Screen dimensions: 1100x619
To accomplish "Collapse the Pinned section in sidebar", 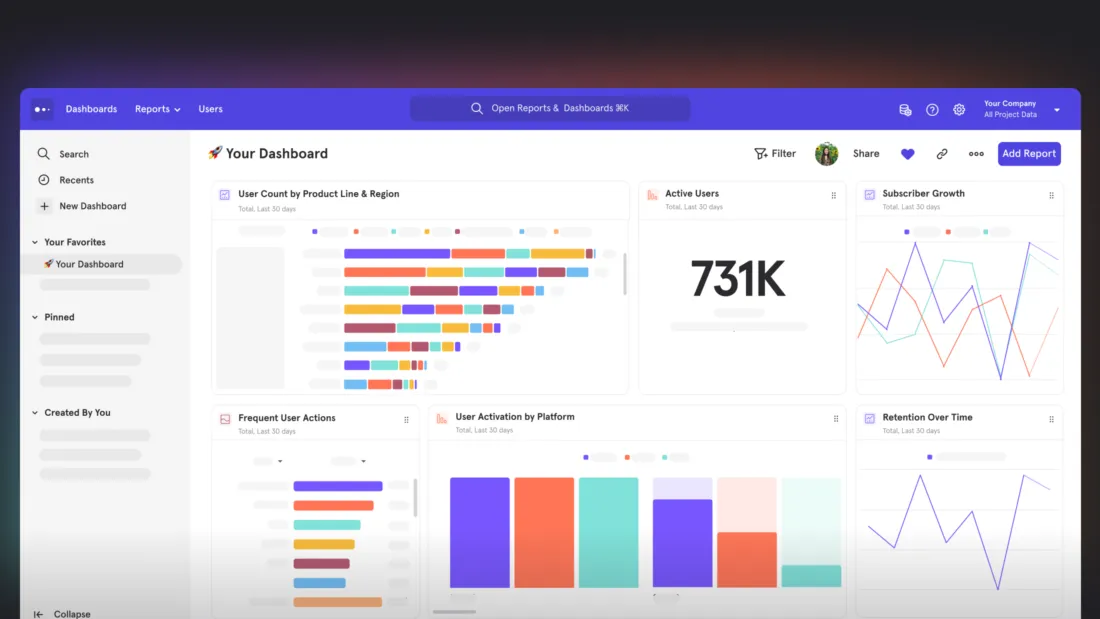I will (x=36, y=317).
